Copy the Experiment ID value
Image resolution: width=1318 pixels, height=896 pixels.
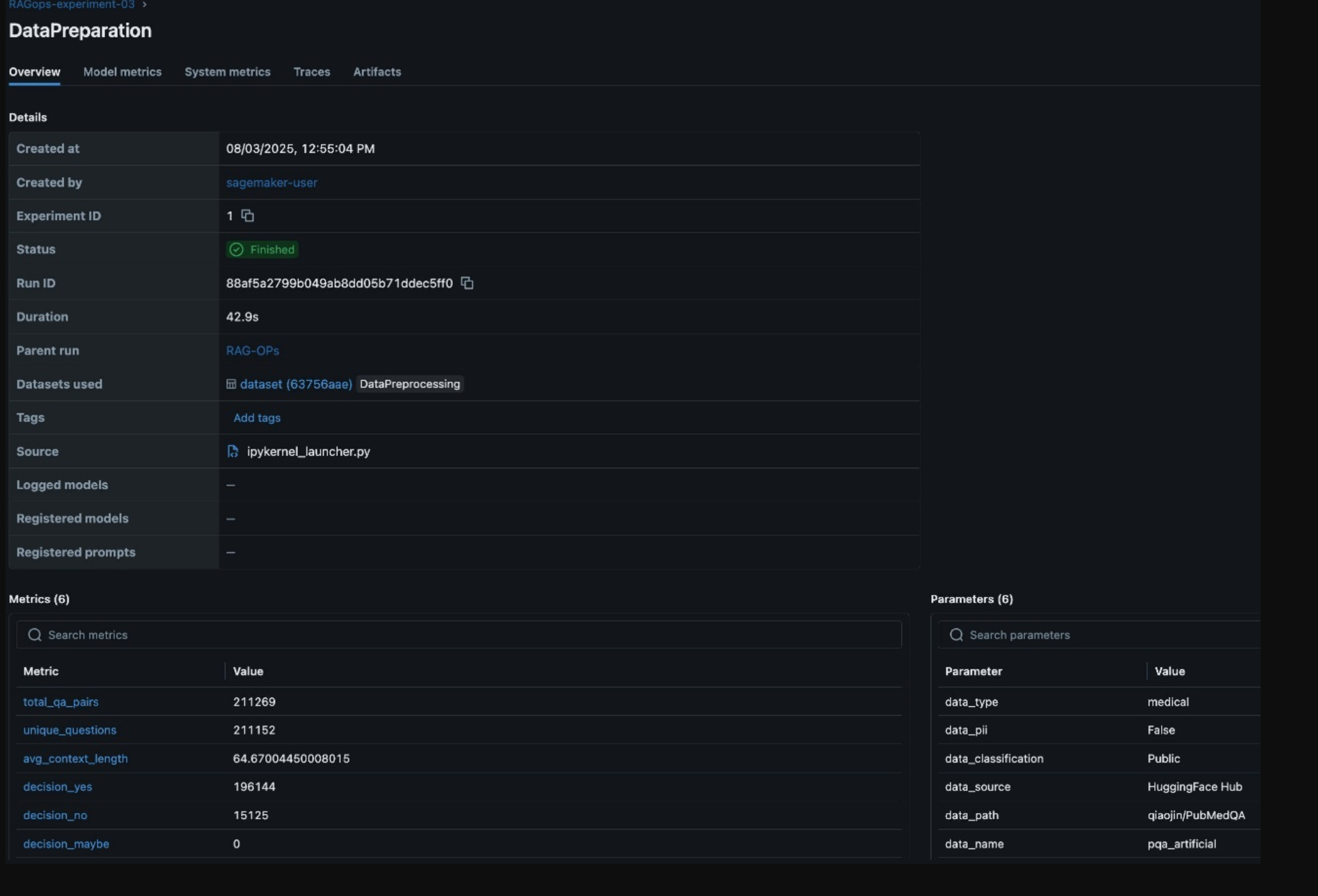point(248,216)
